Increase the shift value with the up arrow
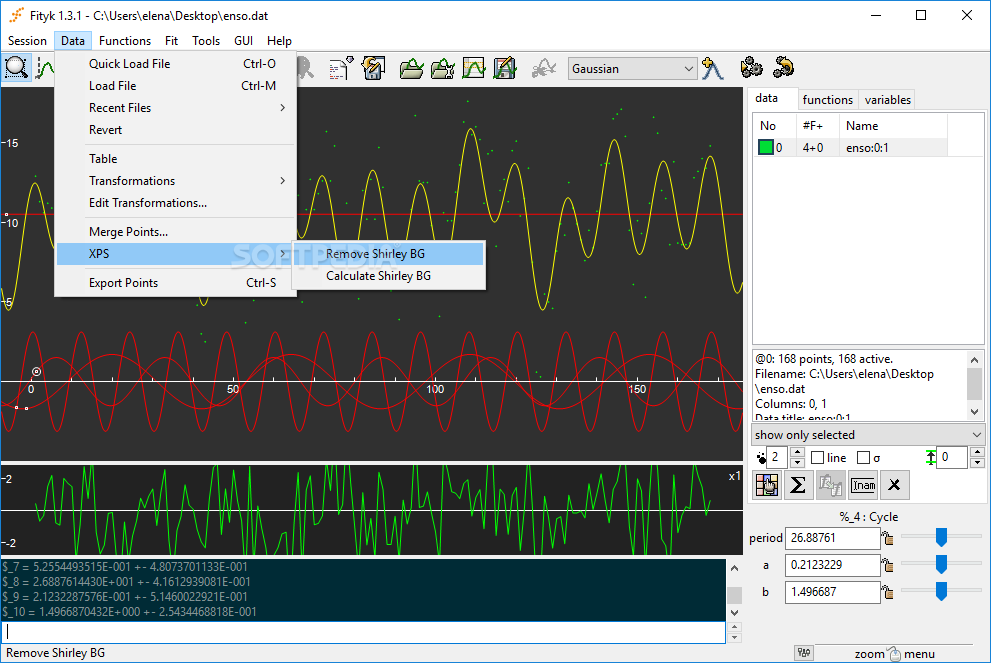This screenshot has width=991, height=663. (977, 453)
